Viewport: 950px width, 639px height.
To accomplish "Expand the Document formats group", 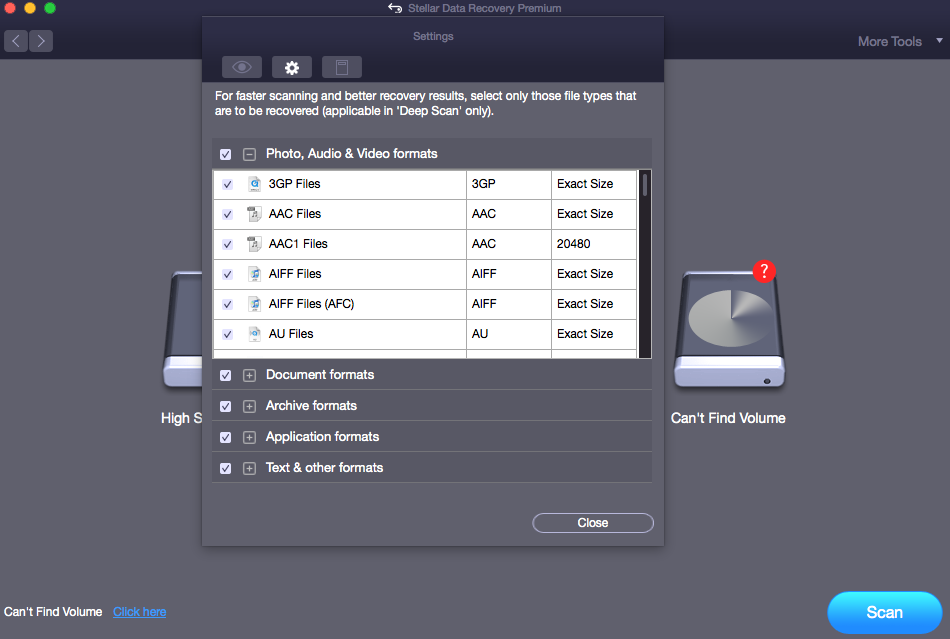I will click(x=249, y=376).
